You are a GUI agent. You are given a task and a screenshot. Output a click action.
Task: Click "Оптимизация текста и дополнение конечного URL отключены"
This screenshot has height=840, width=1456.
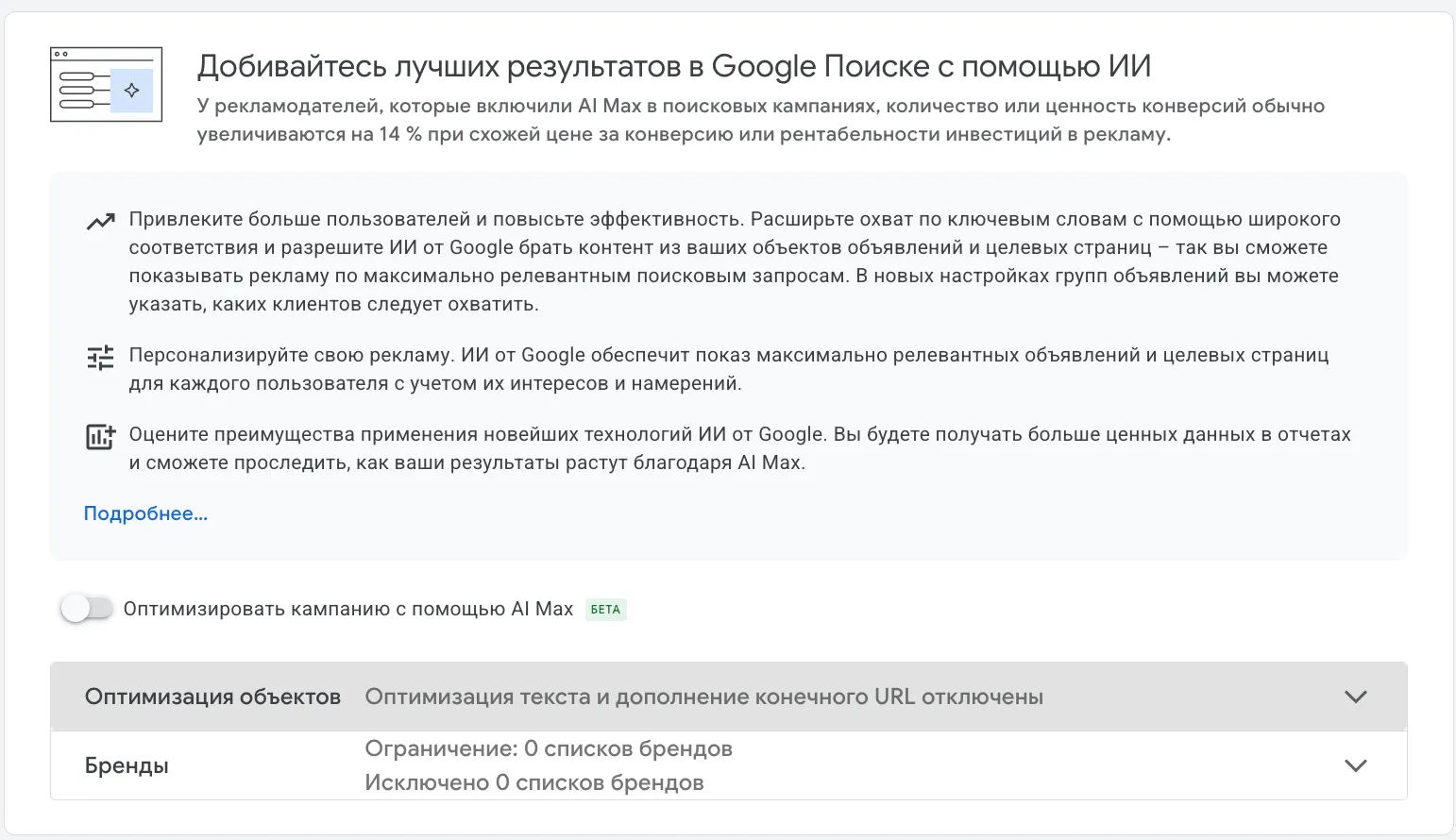(704, 697)
